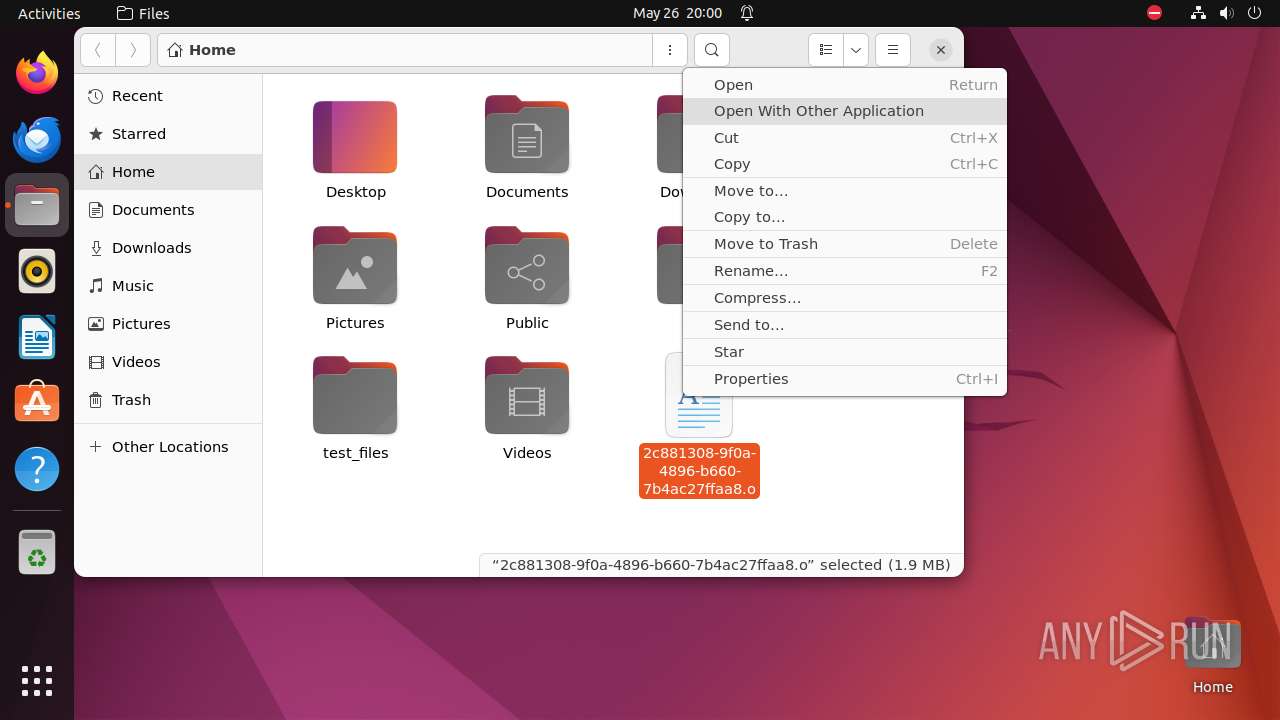This screenshot has height=720, width=1280.
Task: Choose Send to… option
Action: coord(845,325)
